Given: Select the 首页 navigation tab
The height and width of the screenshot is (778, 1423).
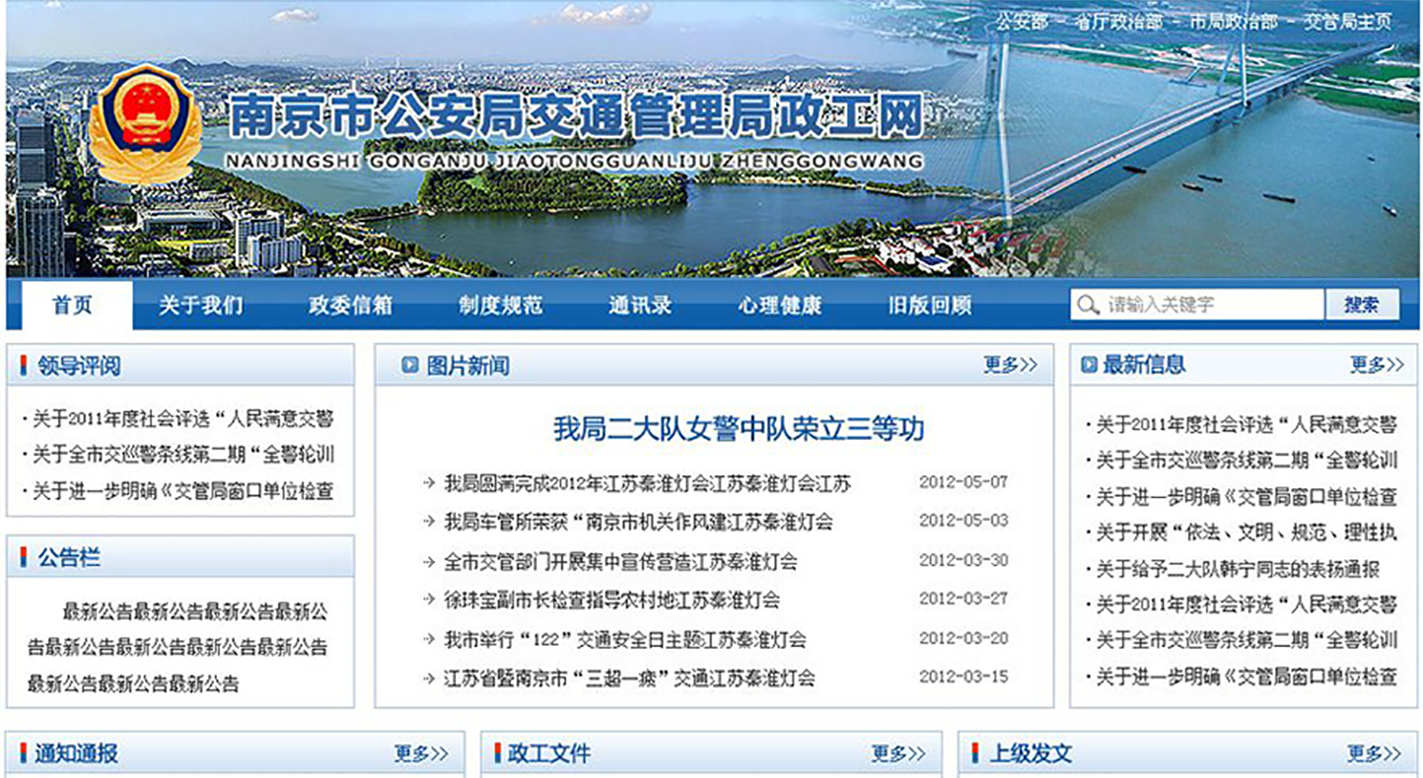Looking at the screenshot, I should (72, 306).
